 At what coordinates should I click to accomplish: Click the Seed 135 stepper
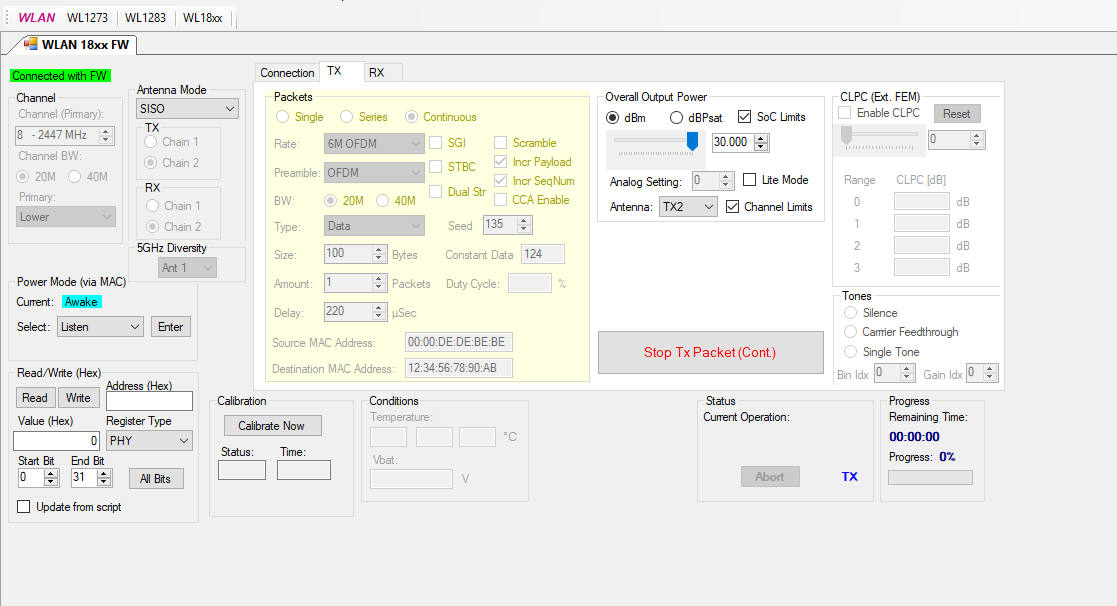click(x=507, y=225)
